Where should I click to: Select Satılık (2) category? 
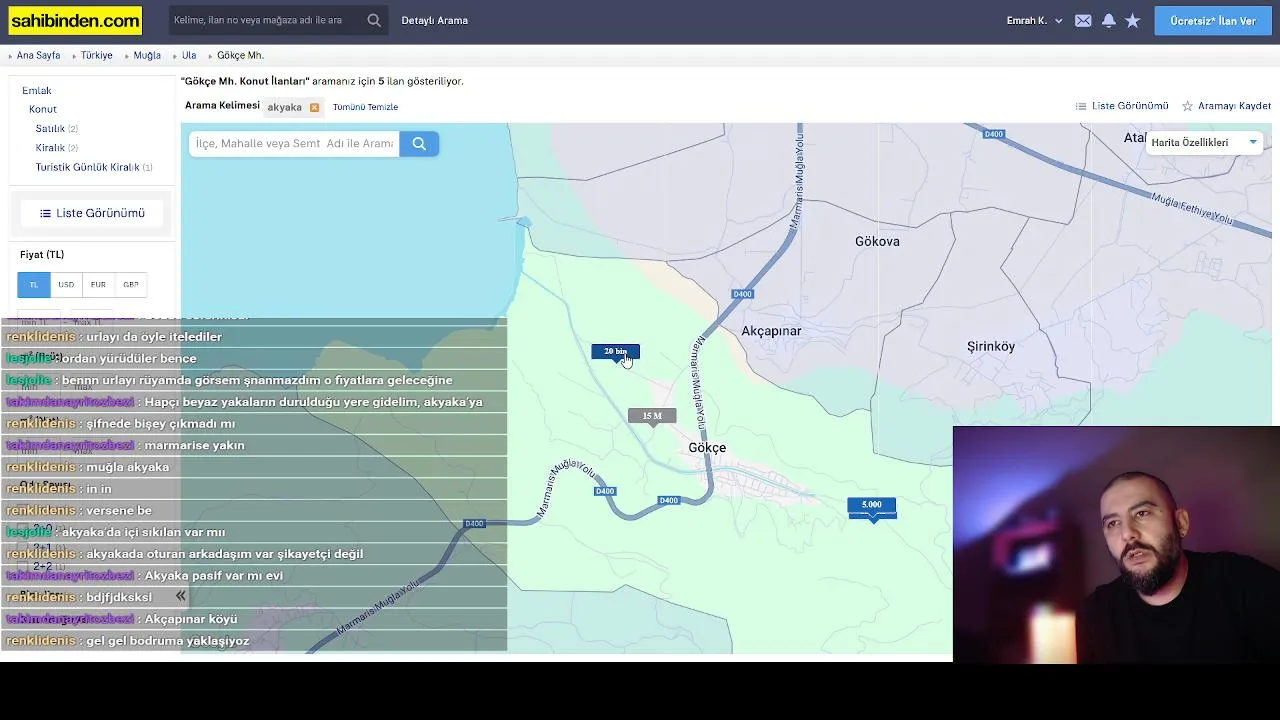click(x=56, y=129)
